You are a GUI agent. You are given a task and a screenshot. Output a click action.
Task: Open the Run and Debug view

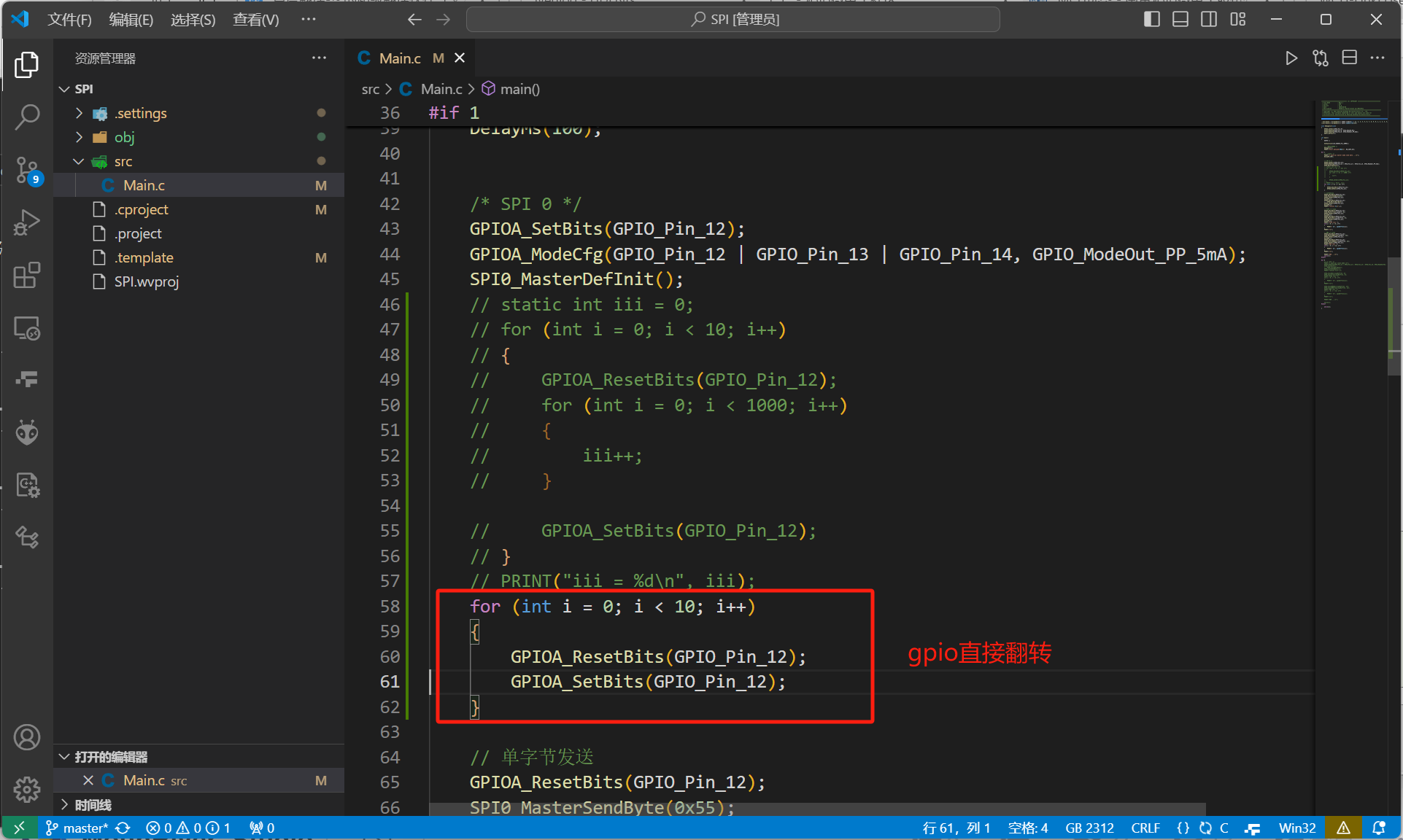(27, 222)
